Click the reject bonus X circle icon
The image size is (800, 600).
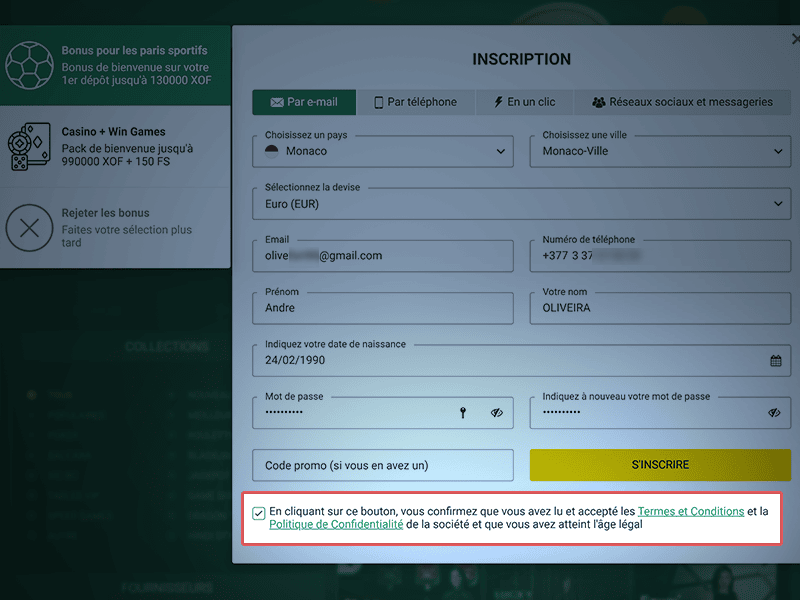pyautogui.click(x=29, y=228)
